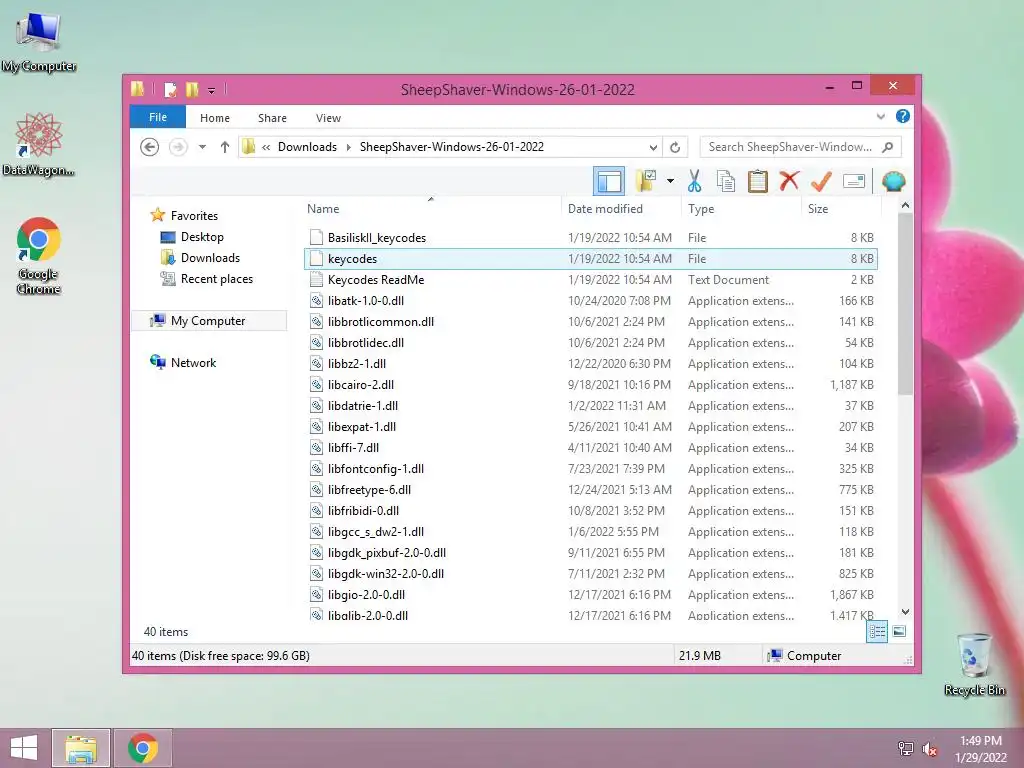Select the keycodes file row

click(x=590, y=259)
